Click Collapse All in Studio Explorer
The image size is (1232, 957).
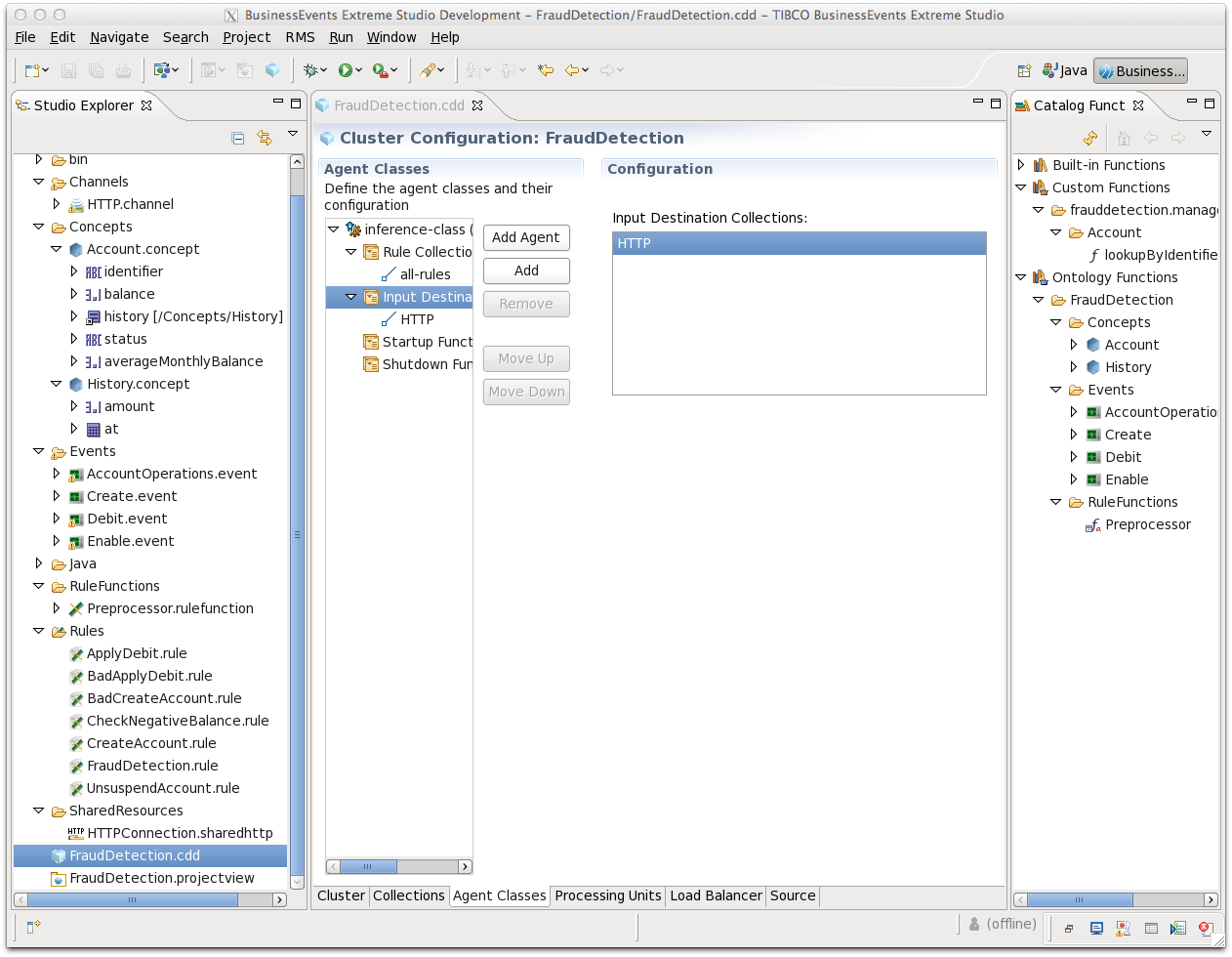click(x=237, y=138)
